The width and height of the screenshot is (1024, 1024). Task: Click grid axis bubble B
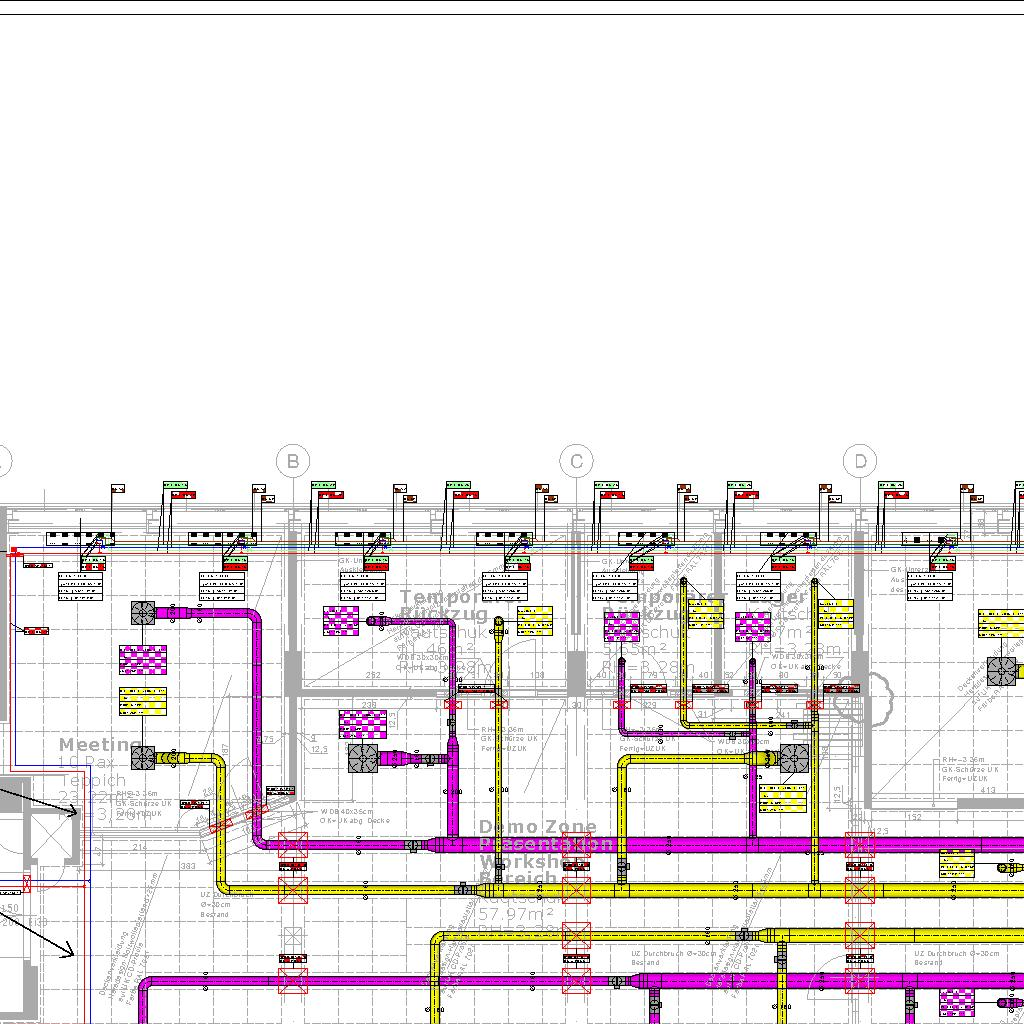coord(293,461)
